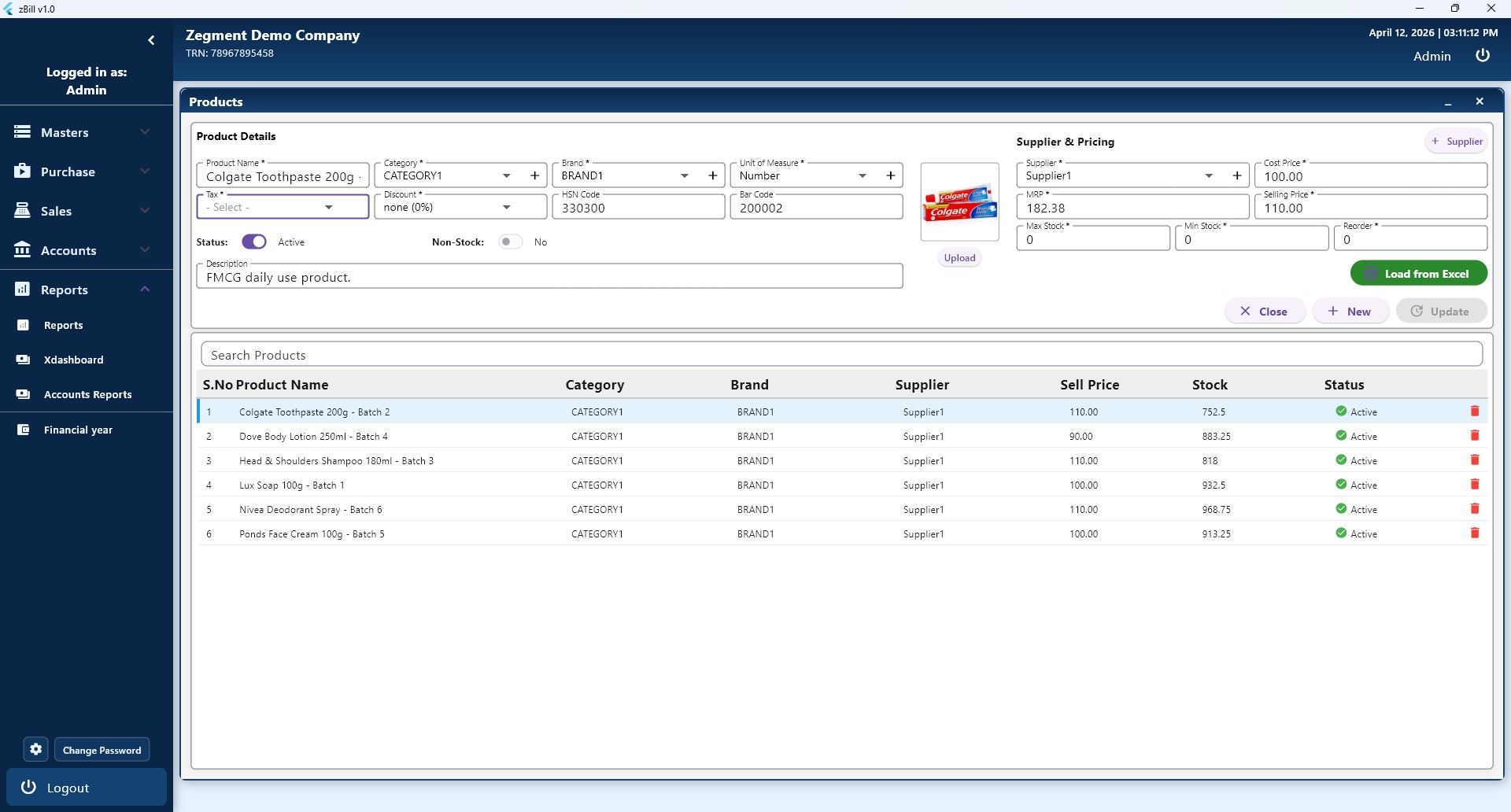Open Xdashboard from the Reports menu
Viewport: 1511px width, 812px height.
click(73, 360)
